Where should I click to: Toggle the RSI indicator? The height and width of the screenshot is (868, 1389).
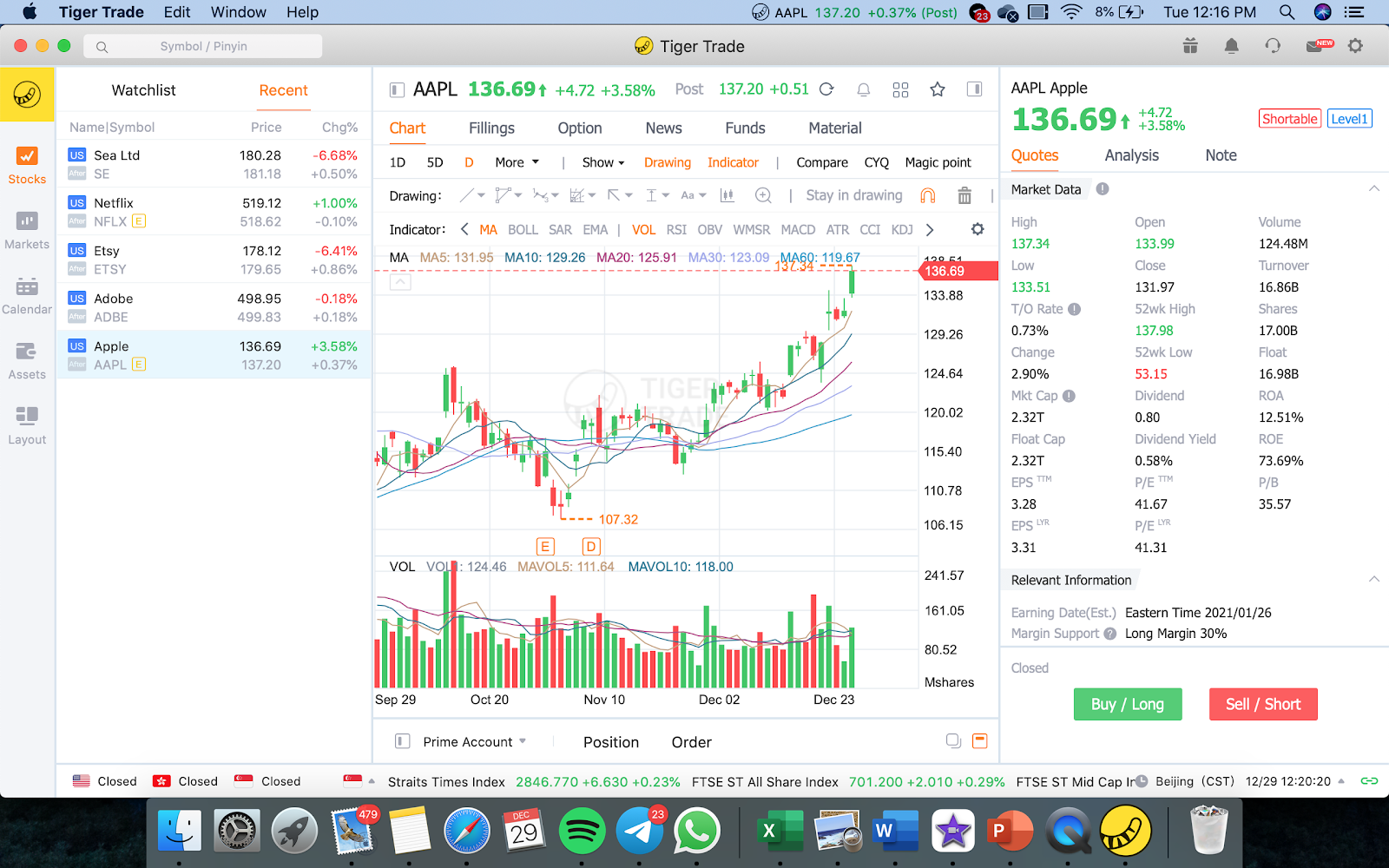(x=676, y=230)
